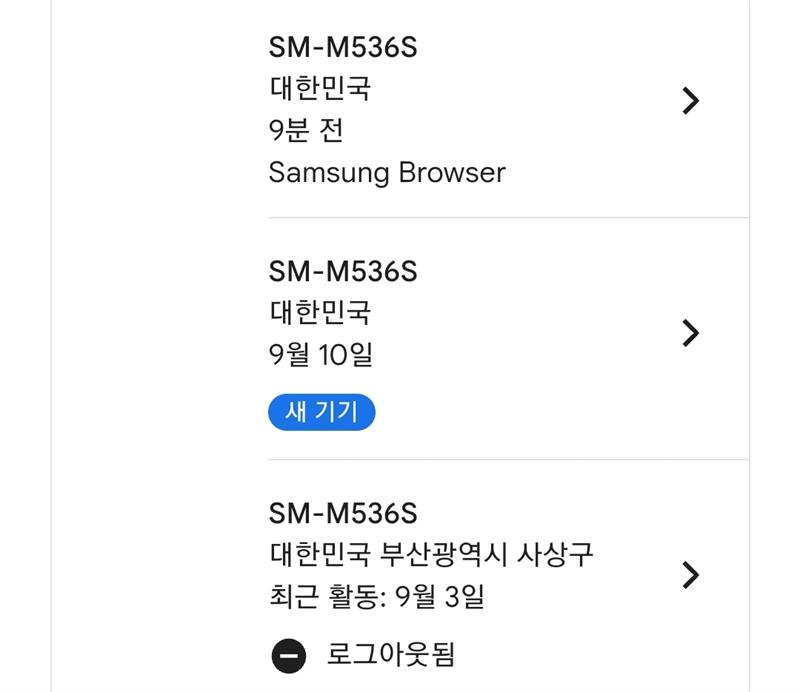Open the device row marked 새 기기
The height and width of the screenshot is (692, 800).
coord(500,340)
